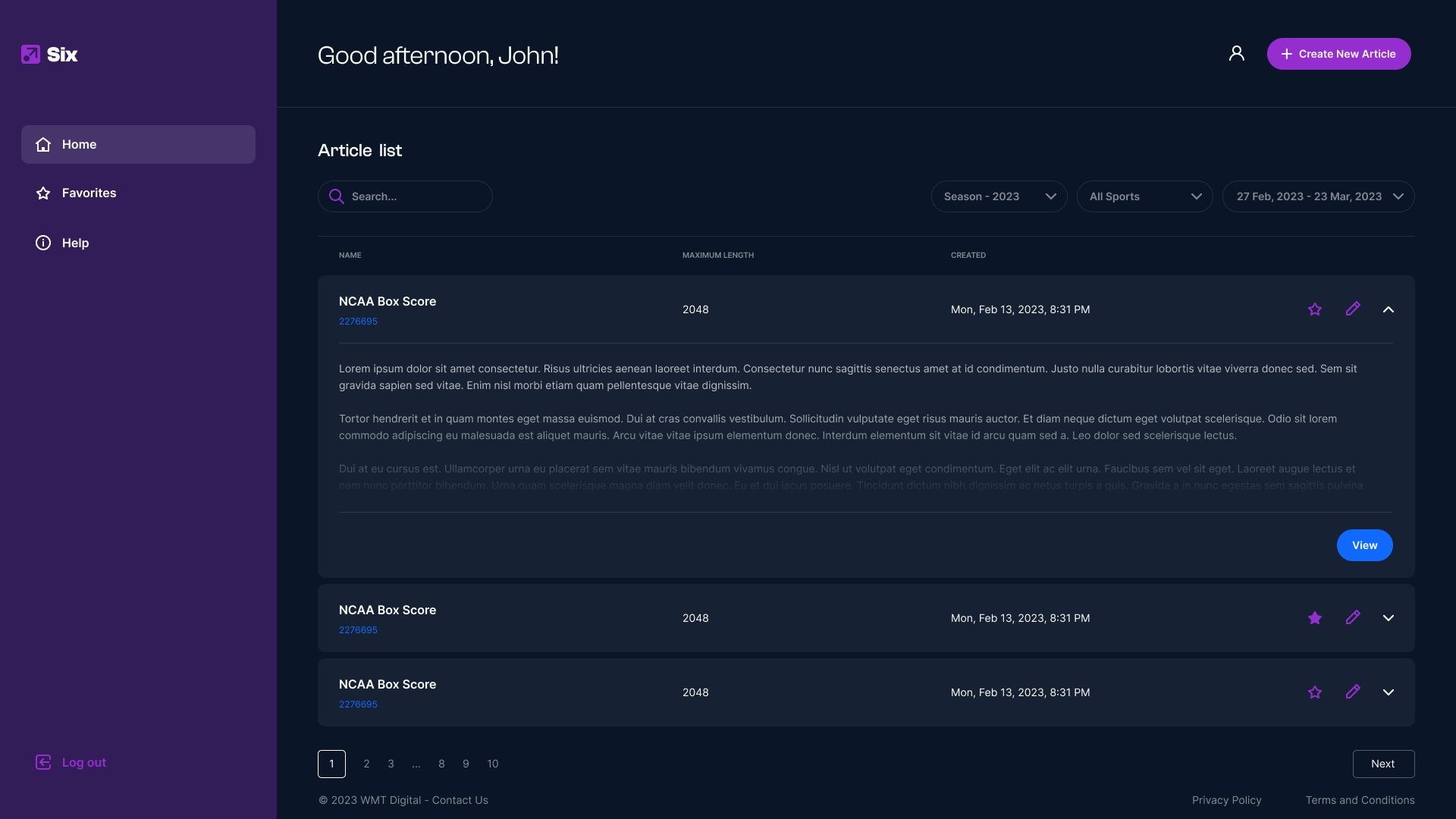Go to Favorites in sidebar
This screenshot has width=1456, height=819.
(x=89, y=193)
